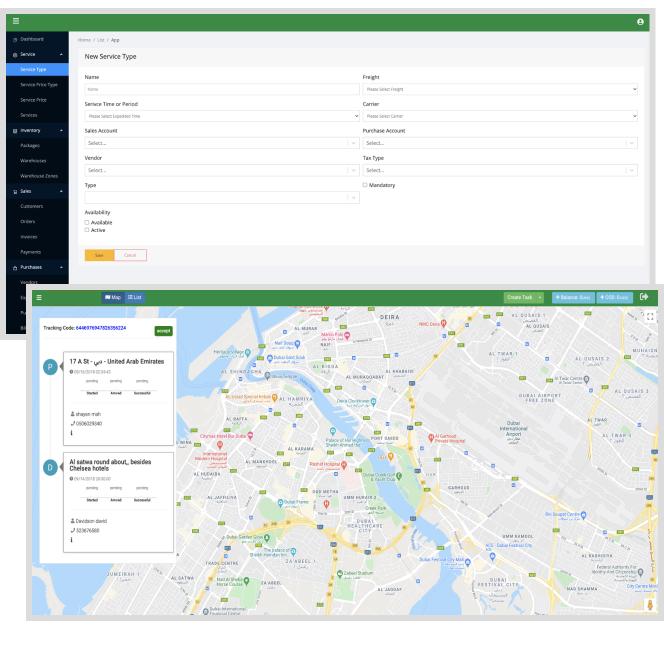Open the Type select box

pos(222,197)
